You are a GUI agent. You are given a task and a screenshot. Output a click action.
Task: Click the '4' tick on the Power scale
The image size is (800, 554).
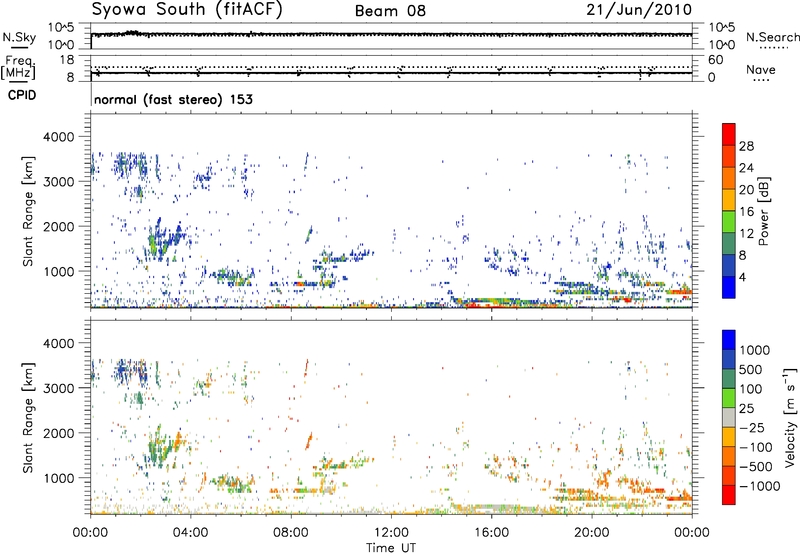[742, 277]
